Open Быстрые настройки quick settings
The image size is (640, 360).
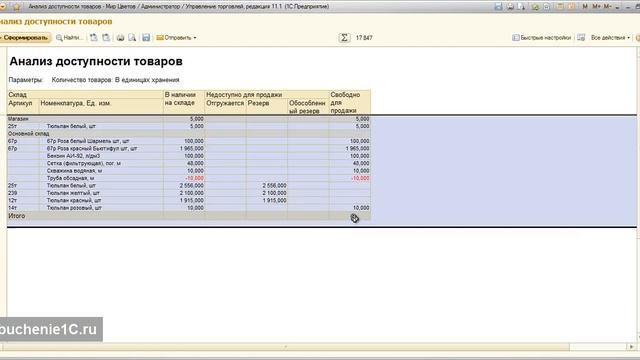(x=542, y=38)
